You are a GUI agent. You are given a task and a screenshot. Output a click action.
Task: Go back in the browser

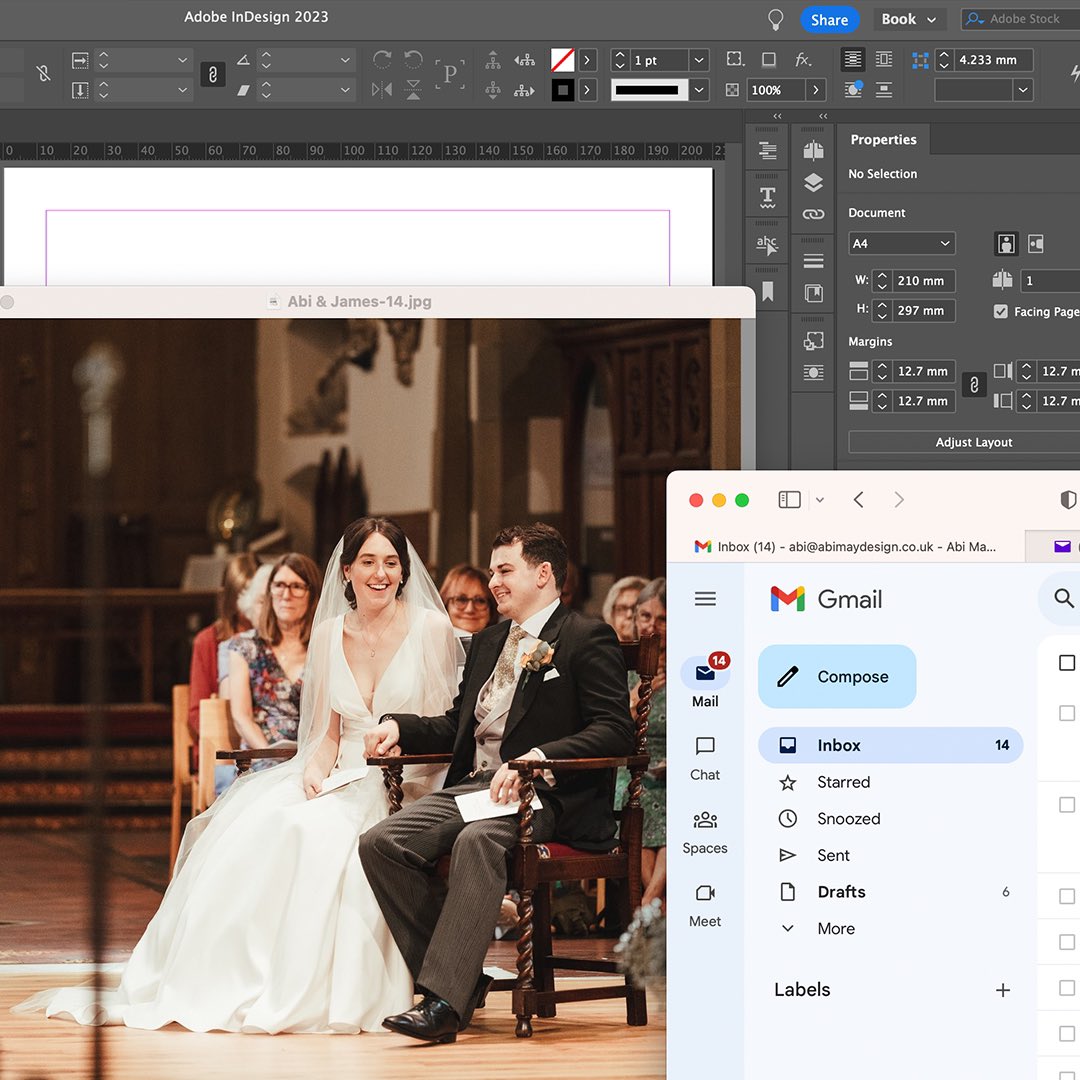point(858,499)
